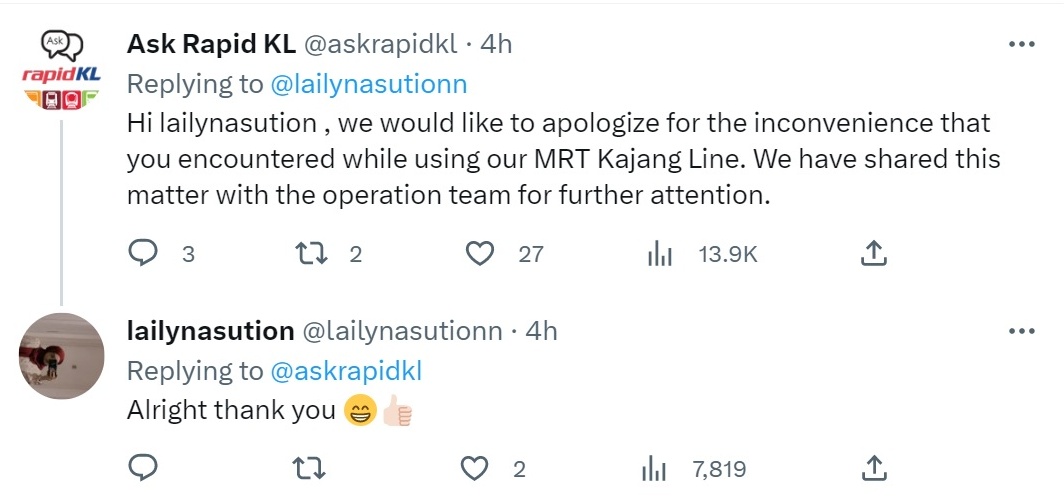The height and width of the screenshot is (501, 1064).
Task: Share the Ask Rapid KL tweet
Action: (873, 254)
